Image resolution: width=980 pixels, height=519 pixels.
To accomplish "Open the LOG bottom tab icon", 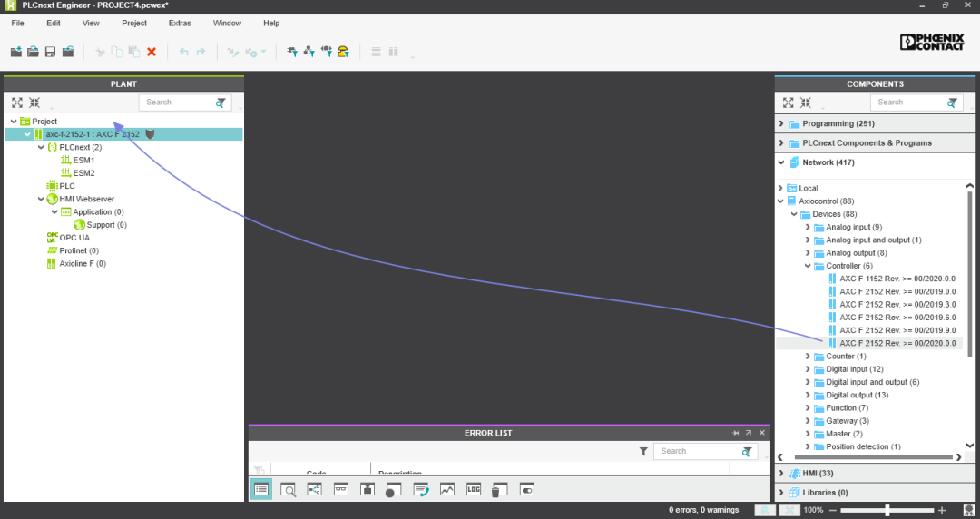I will coord(473,490).
